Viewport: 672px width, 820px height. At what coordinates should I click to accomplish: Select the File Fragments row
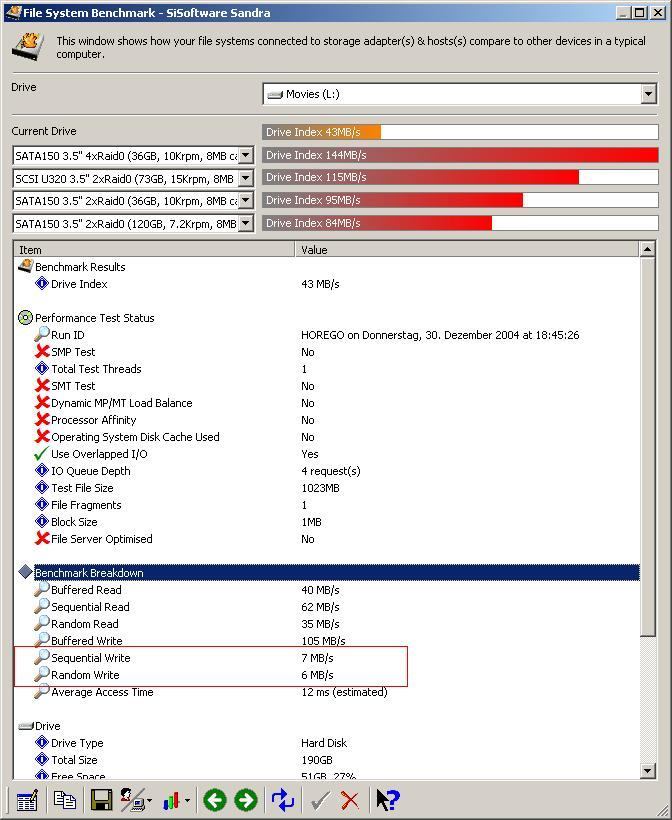[328, 505]
